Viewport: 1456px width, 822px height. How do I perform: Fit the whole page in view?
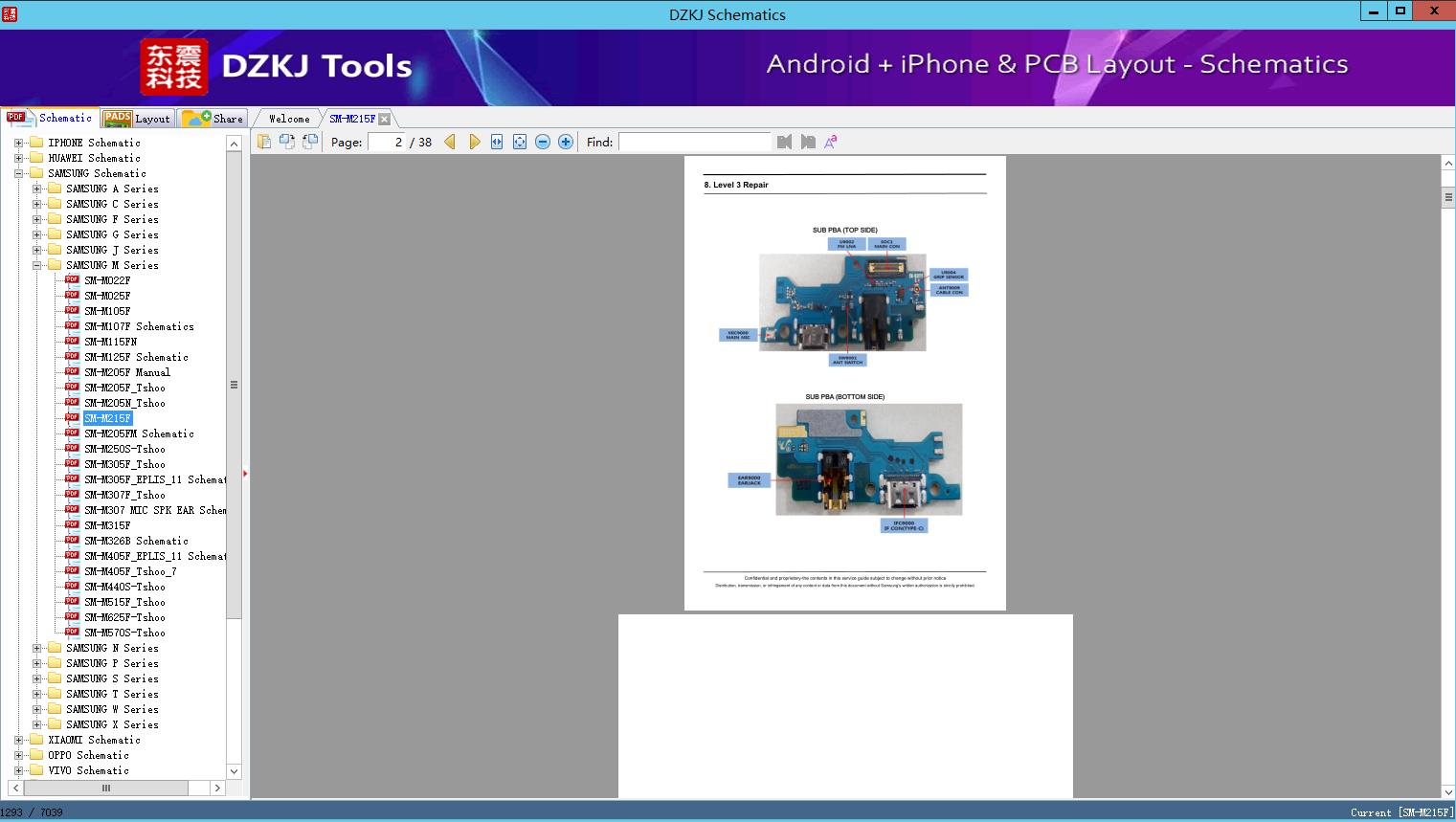click(520, 142)
